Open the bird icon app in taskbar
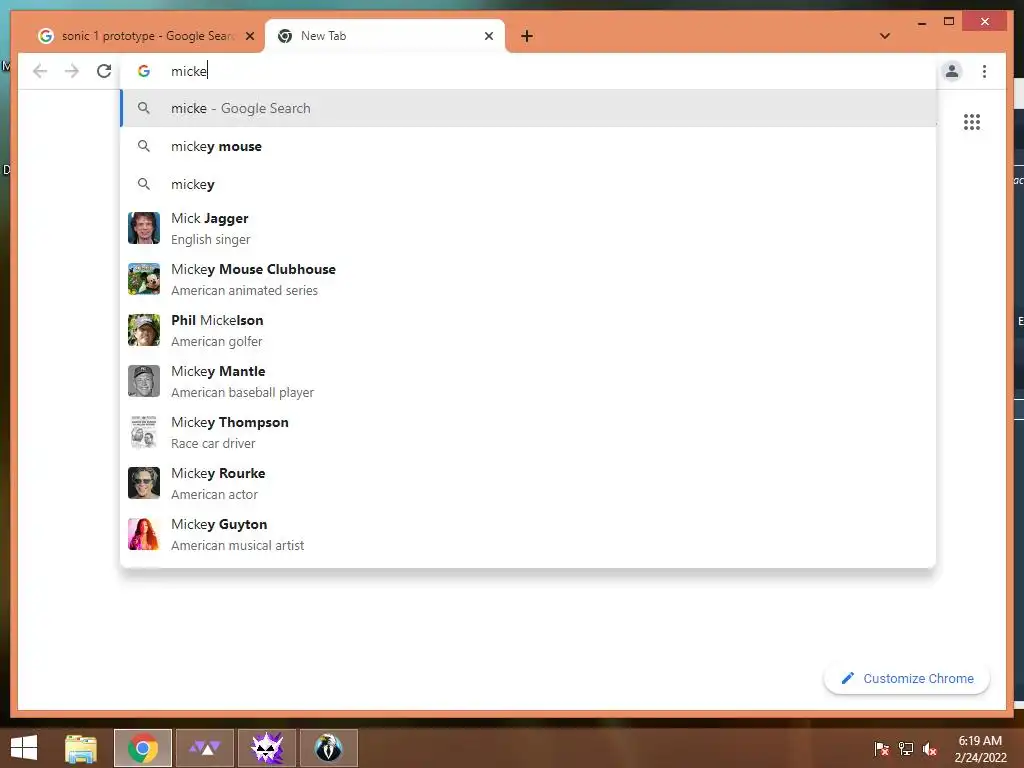Image resolution: width=1024 pixels, height=768 pixels. pyautogui.click(x=328, y=748)
